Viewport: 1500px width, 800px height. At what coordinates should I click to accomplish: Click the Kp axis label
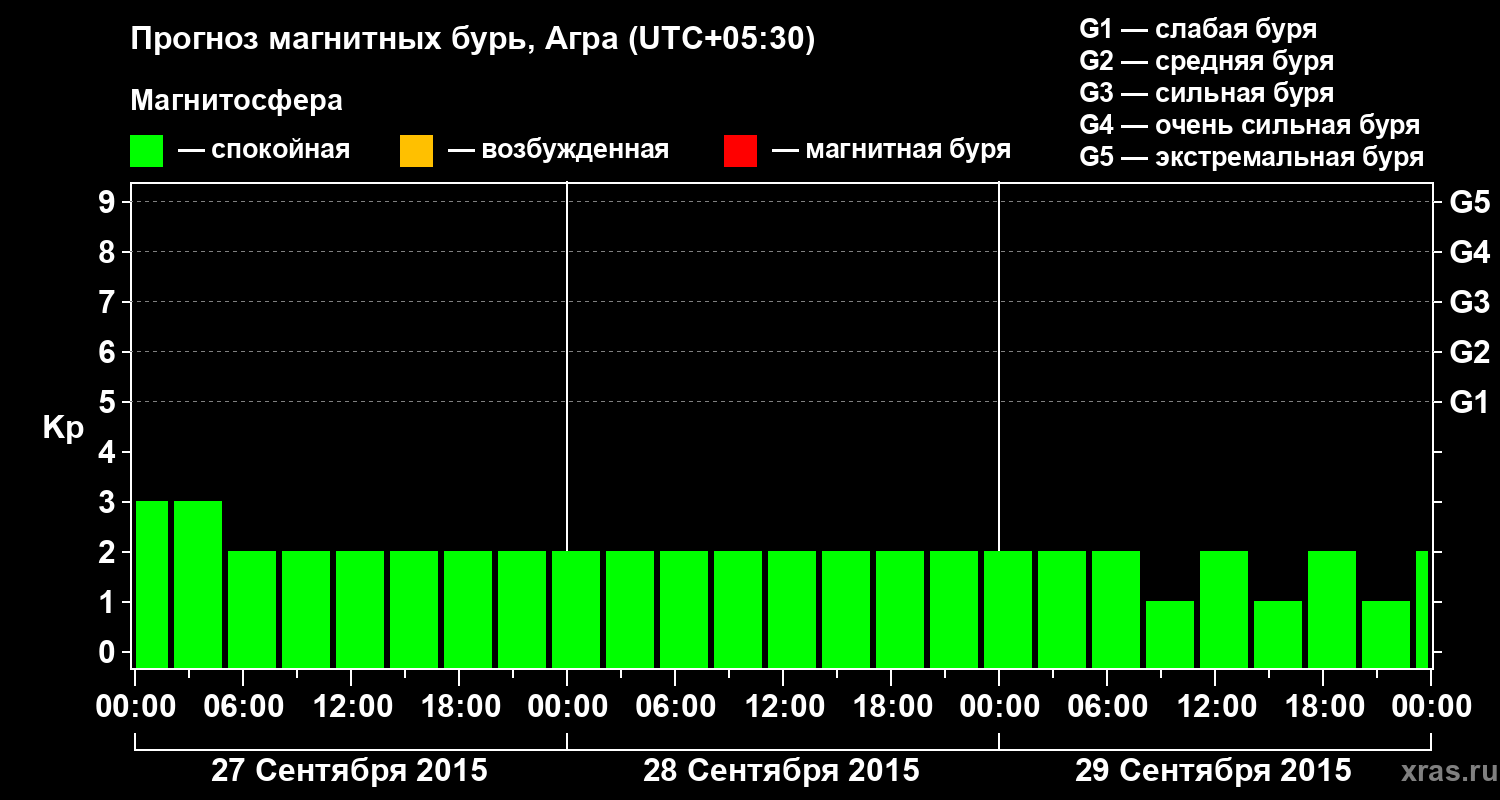[63, 428]
